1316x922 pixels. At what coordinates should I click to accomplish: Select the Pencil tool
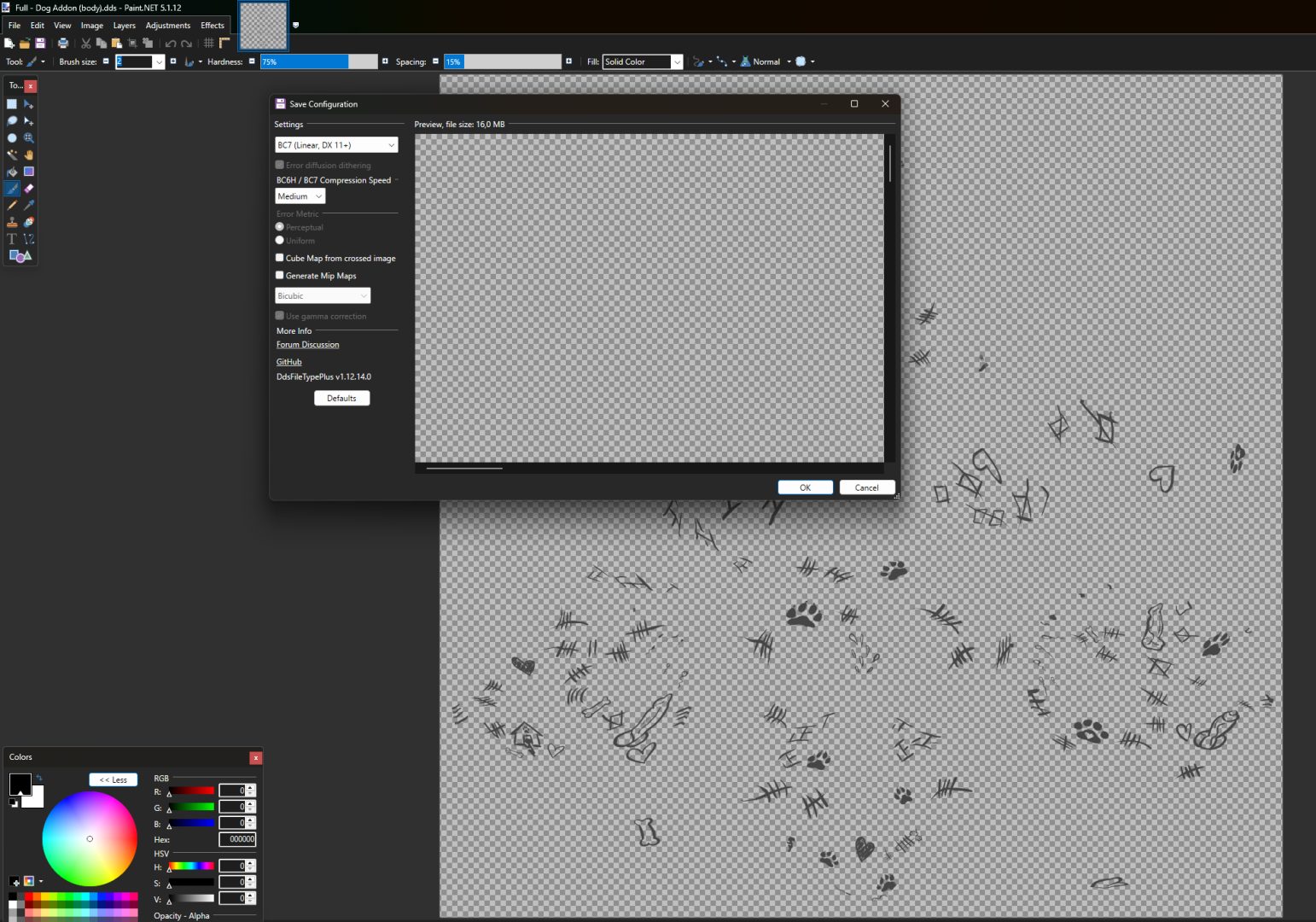(x=12, y=206)
